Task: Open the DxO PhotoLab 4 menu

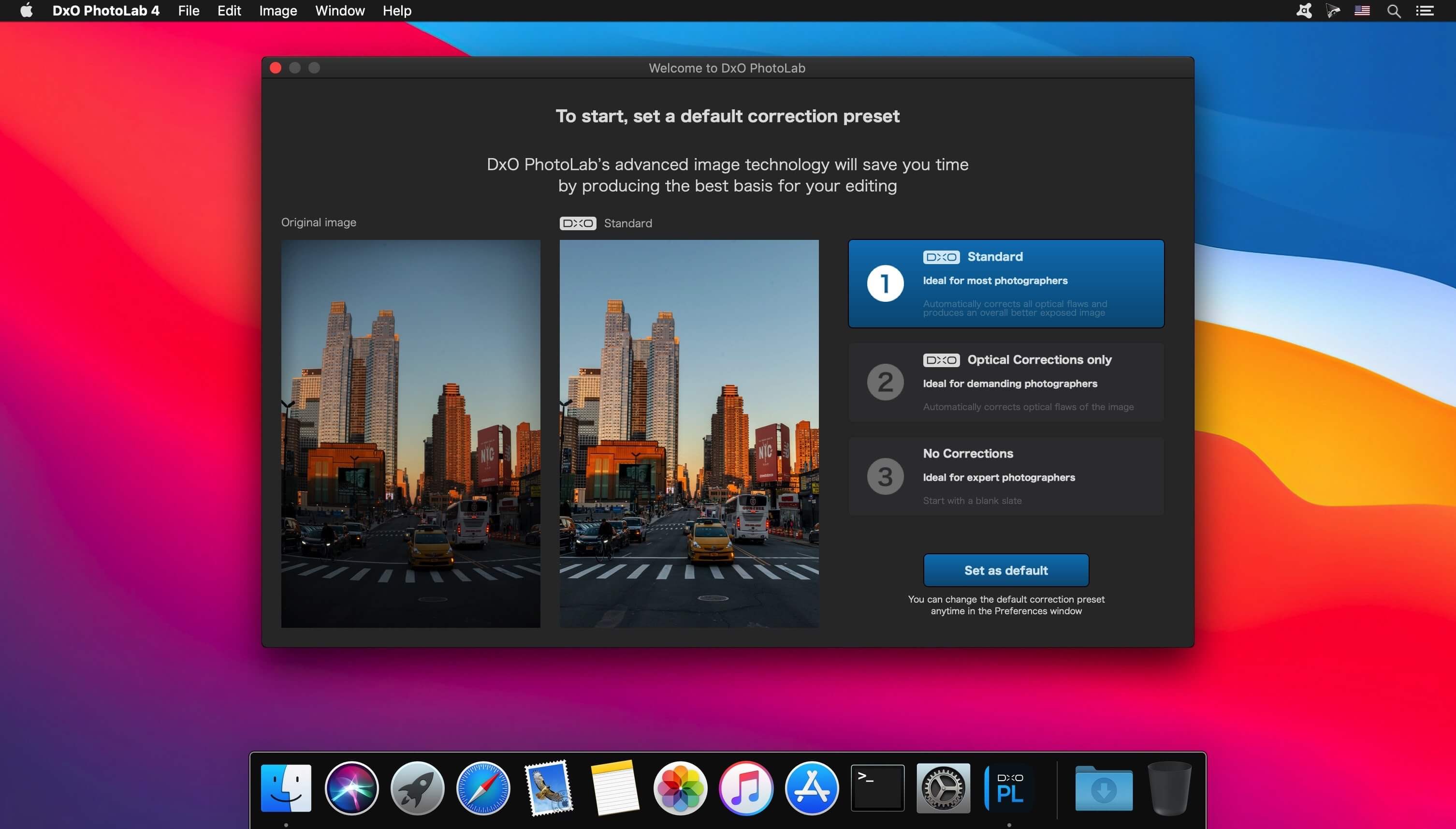Action: pos(106,11)
